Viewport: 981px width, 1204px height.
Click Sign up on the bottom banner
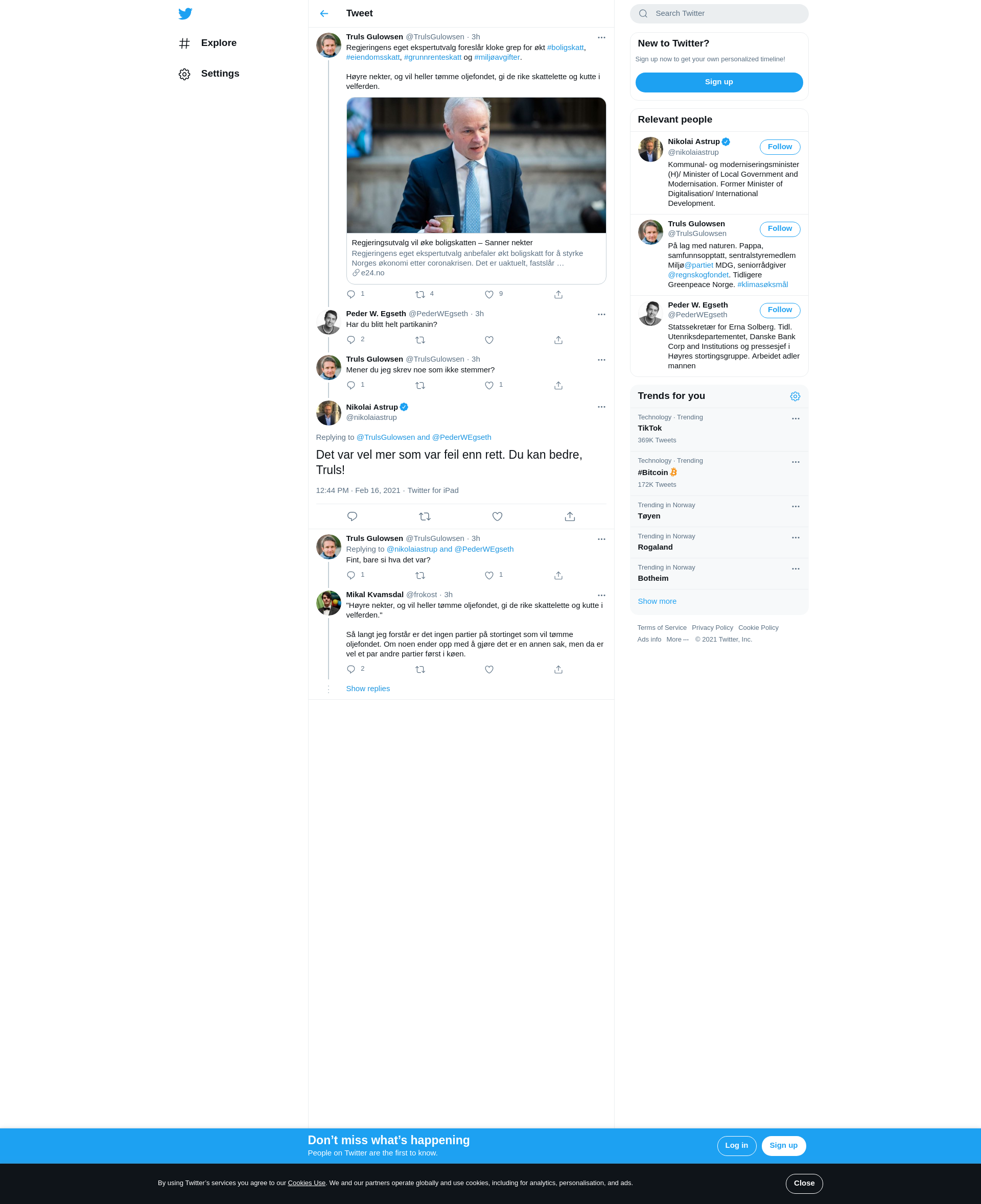[783, 1146]
